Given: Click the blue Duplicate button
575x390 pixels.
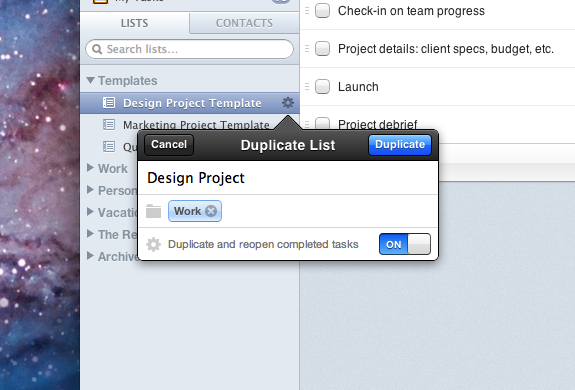Looking at the screenshot, I should click(400, 145).
